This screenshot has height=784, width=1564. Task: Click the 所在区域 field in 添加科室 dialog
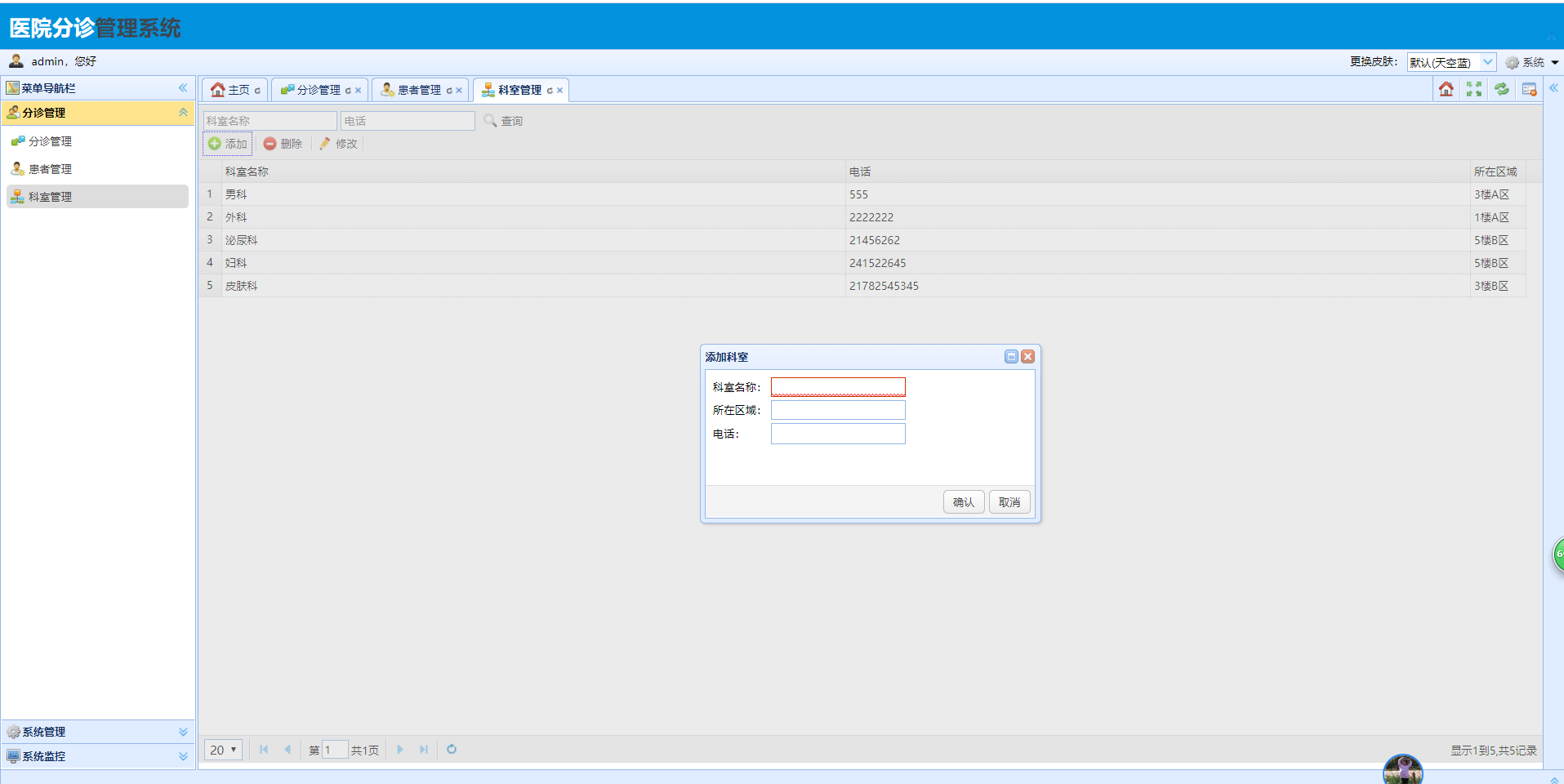(838, 410)
